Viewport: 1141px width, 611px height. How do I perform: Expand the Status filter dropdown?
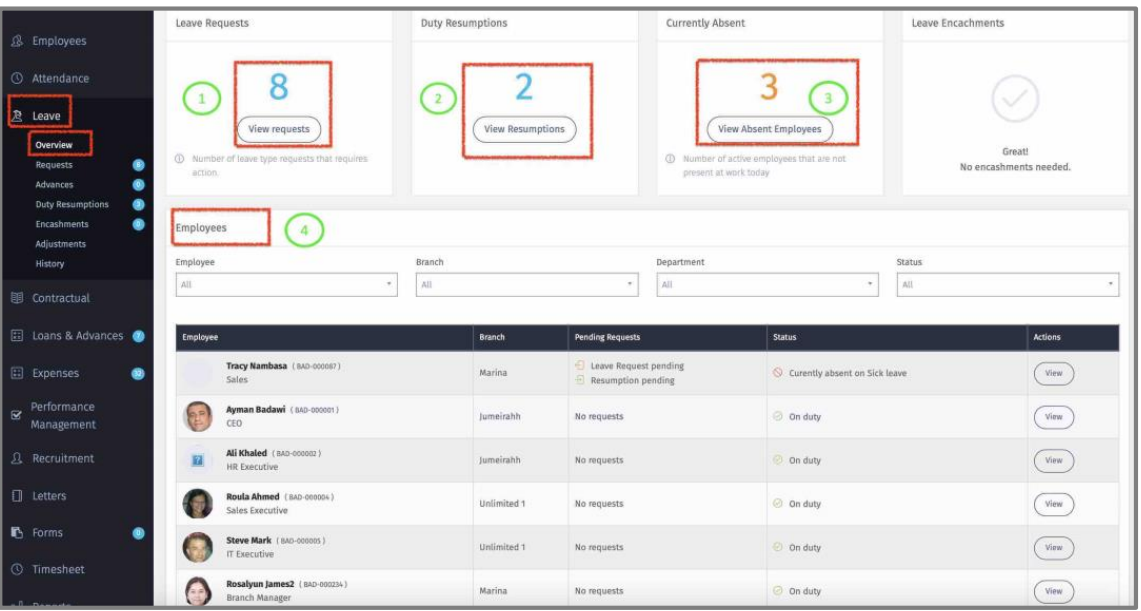point(1007,285)
